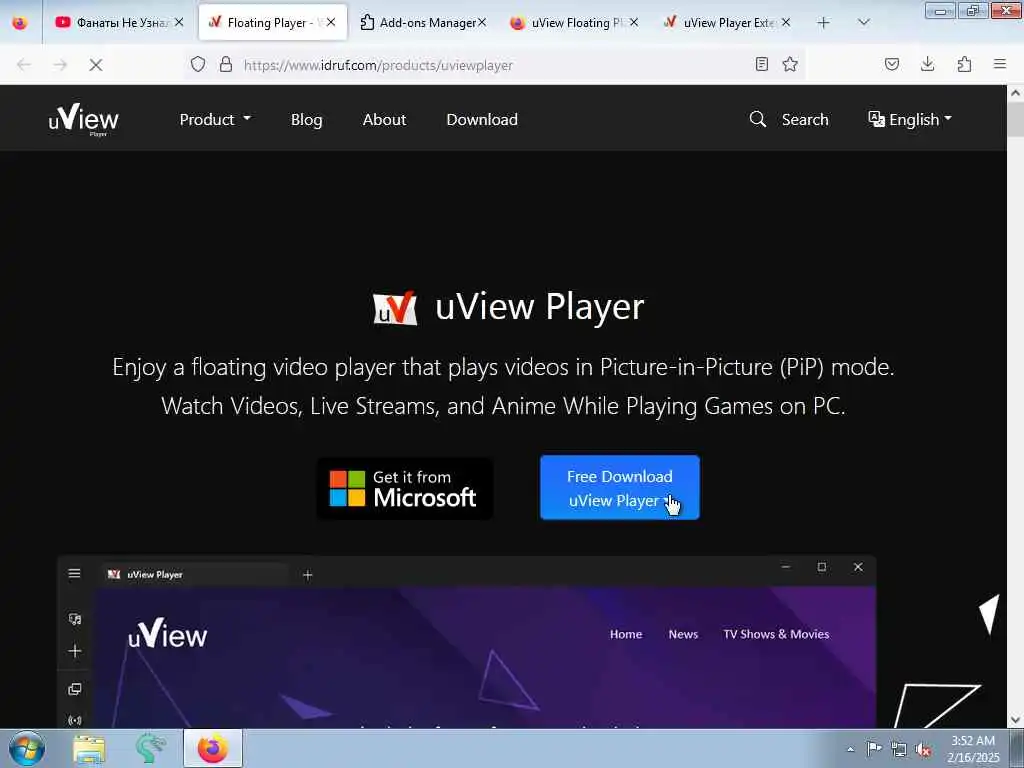Open a new tab
The image size is (1024, 768).
[824, 23]
